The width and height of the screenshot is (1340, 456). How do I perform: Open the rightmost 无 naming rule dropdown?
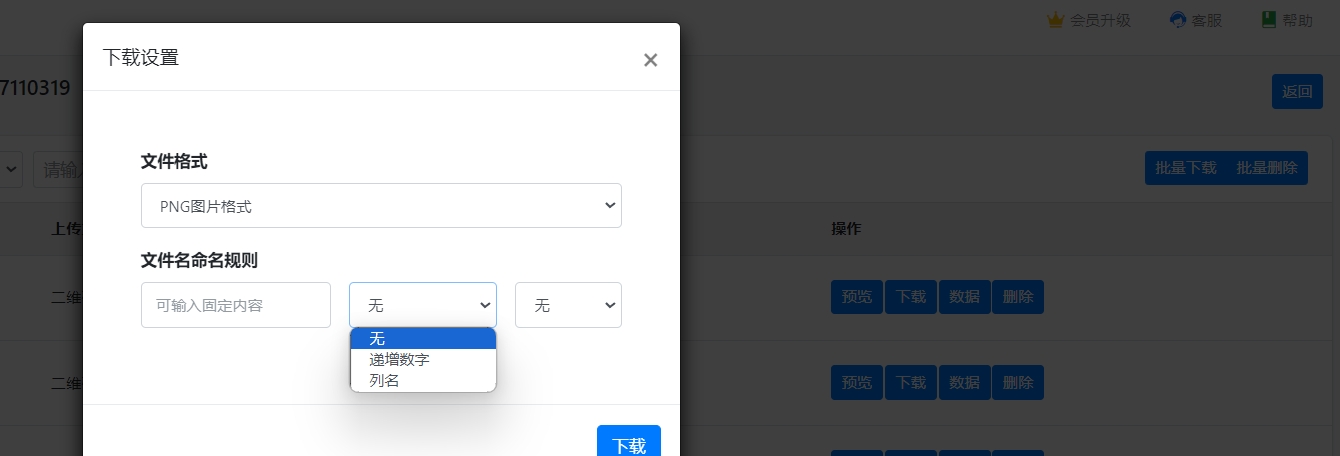pyautogui.click(x=568, y=305)
